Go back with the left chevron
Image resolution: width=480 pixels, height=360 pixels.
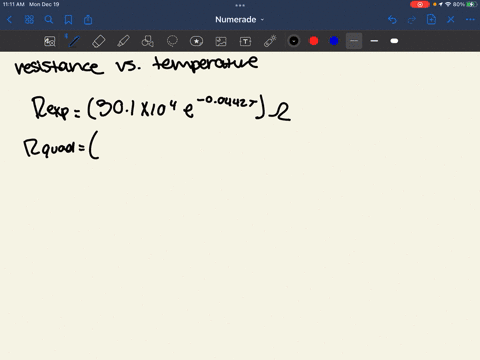(9, 20)
